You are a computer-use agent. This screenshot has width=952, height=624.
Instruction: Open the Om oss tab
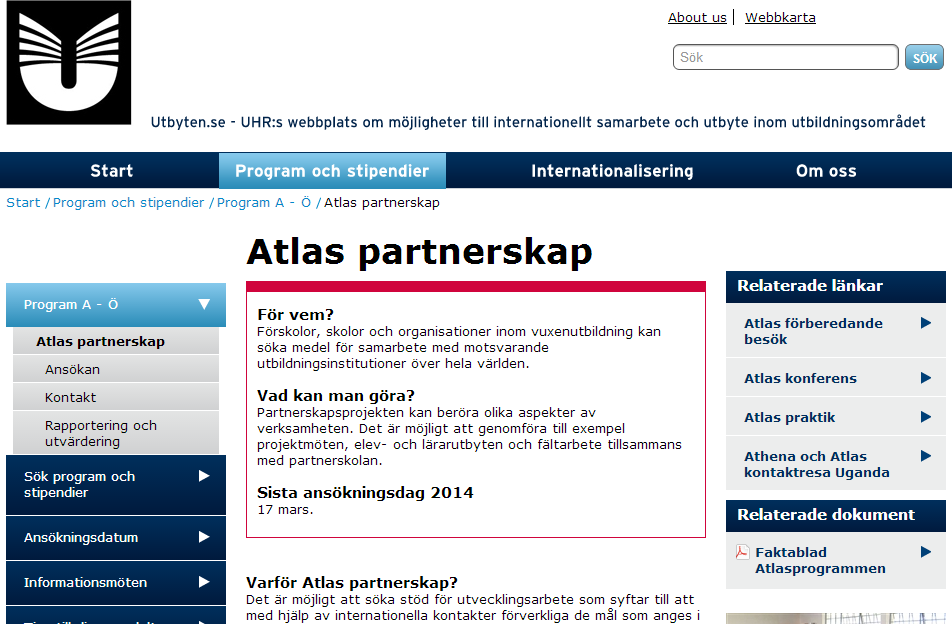(x=826, y=171)
